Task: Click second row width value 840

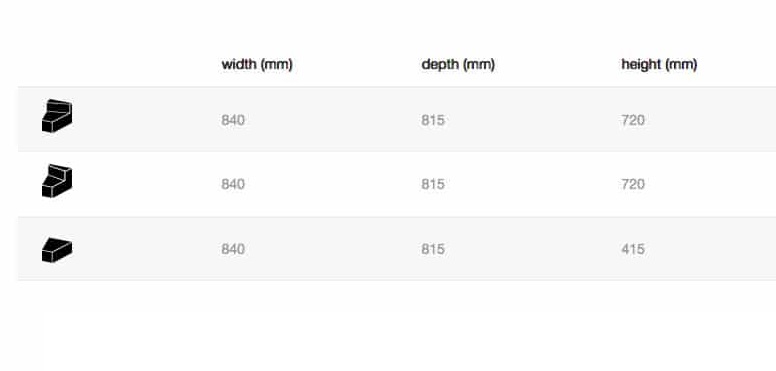Action: [x=233, y=184]
